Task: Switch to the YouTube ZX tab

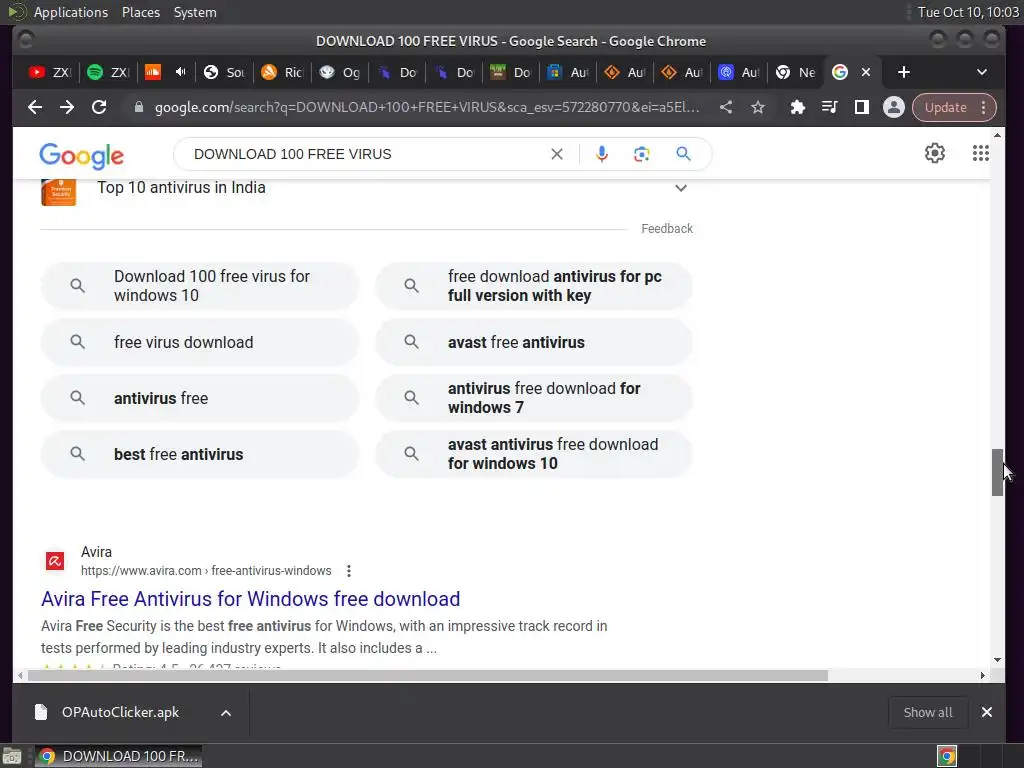Action: pos(50,72)
